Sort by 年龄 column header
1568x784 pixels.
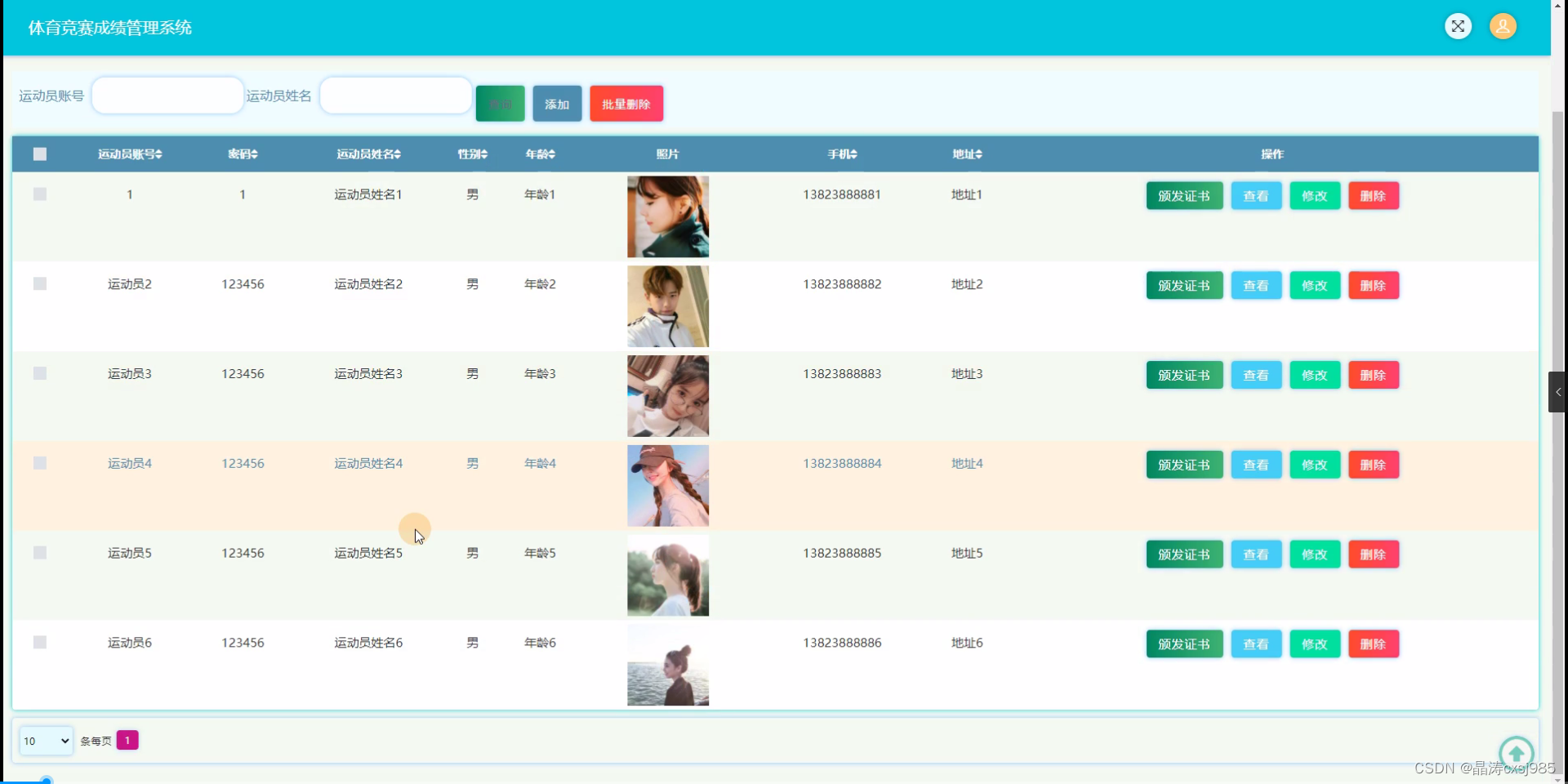pyautogui.click(x=540, y=154)
